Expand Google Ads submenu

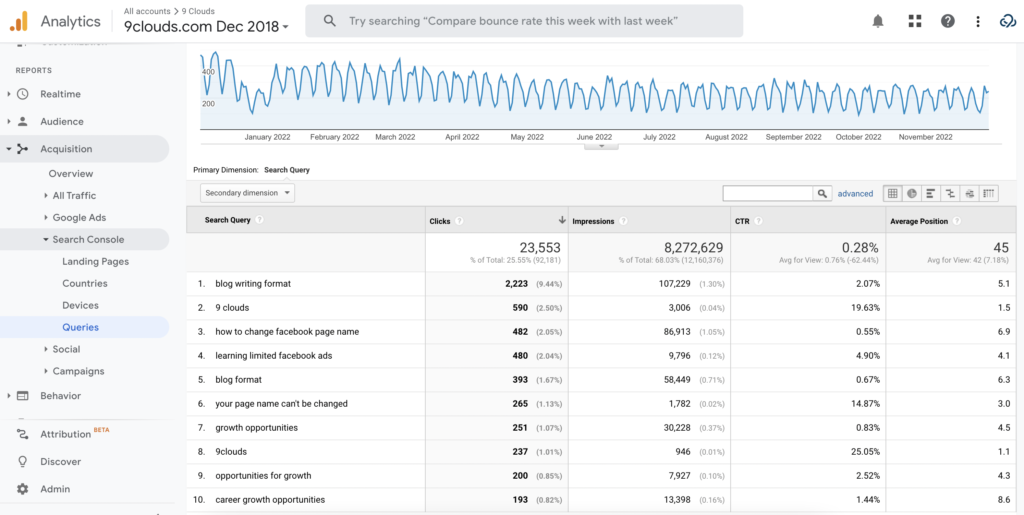click(46, 217)
